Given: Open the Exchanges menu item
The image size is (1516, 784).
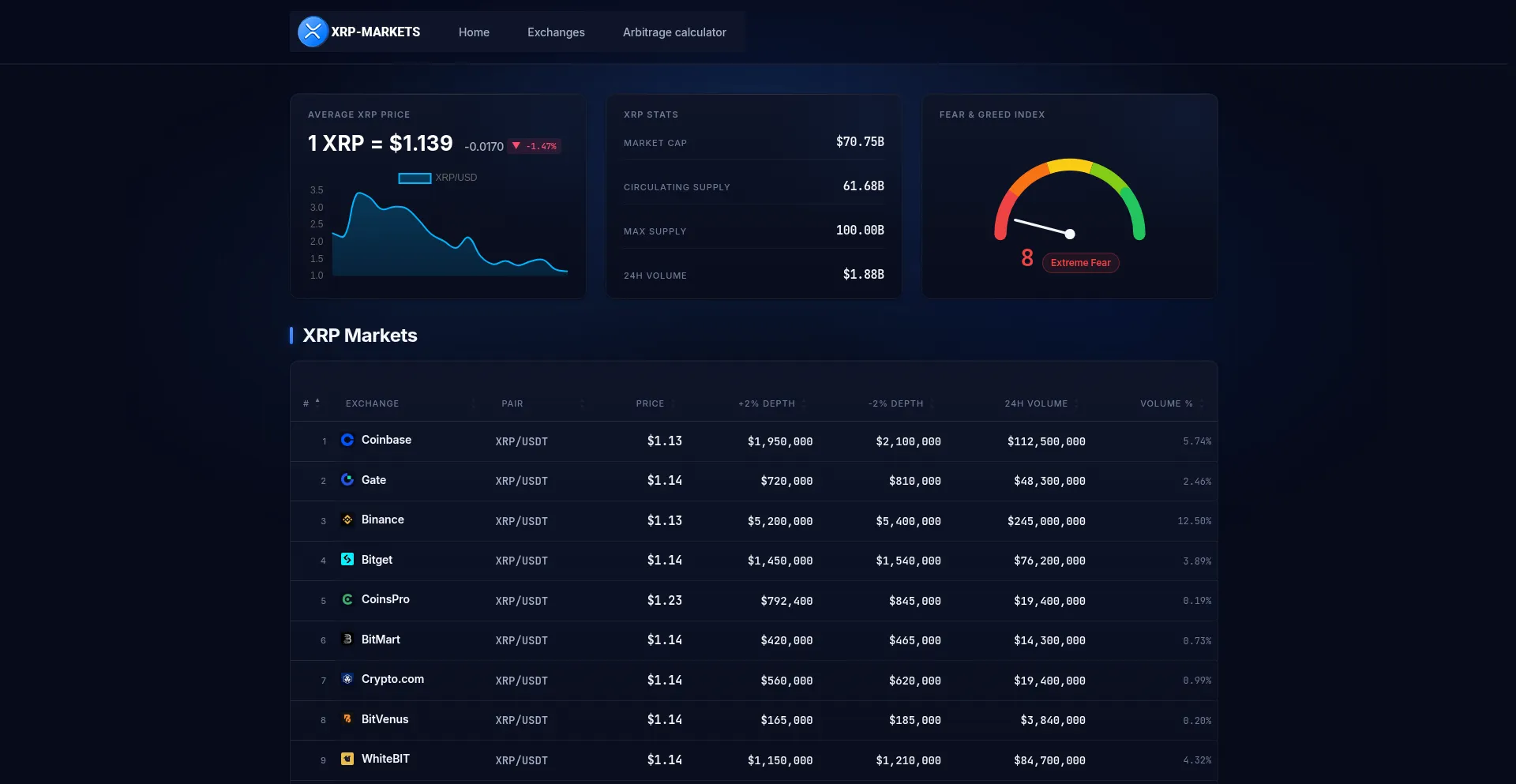Looking at the screenshot, I should click(556, 32).
